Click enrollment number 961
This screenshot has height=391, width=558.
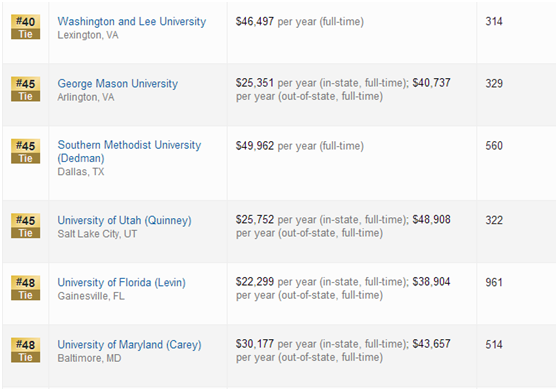point(494,282)
